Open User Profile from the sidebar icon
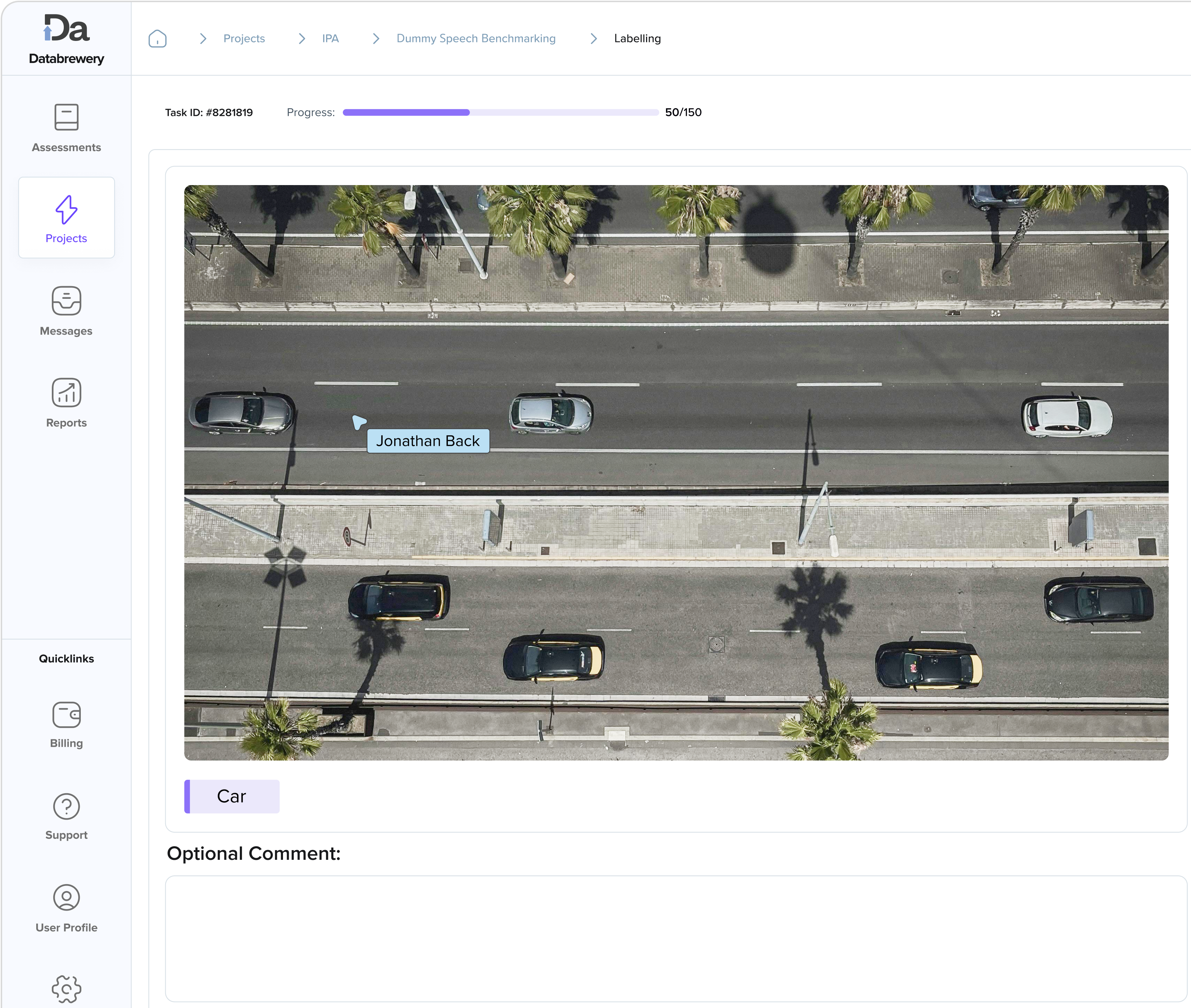Image resolution: width=1191 pixels, height=1008 pixels. click(x=66, y=898)
